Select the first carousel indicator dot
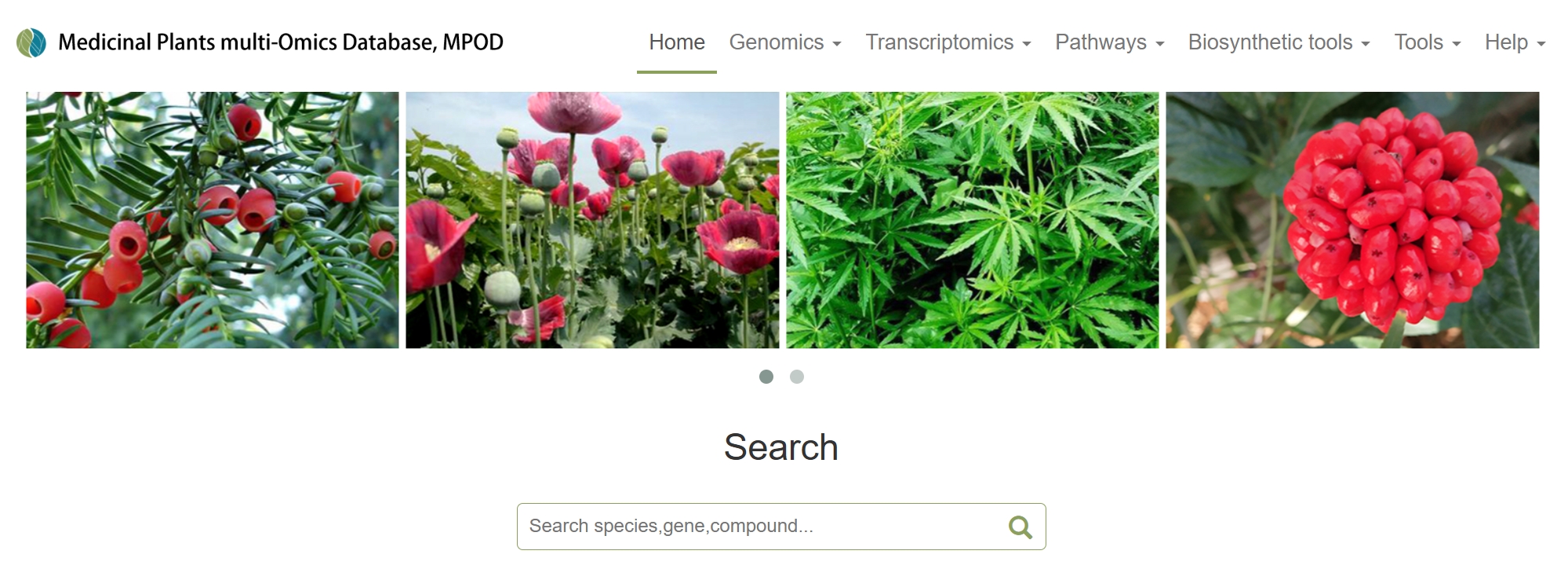1568x587 pixels. click(766, 377)
